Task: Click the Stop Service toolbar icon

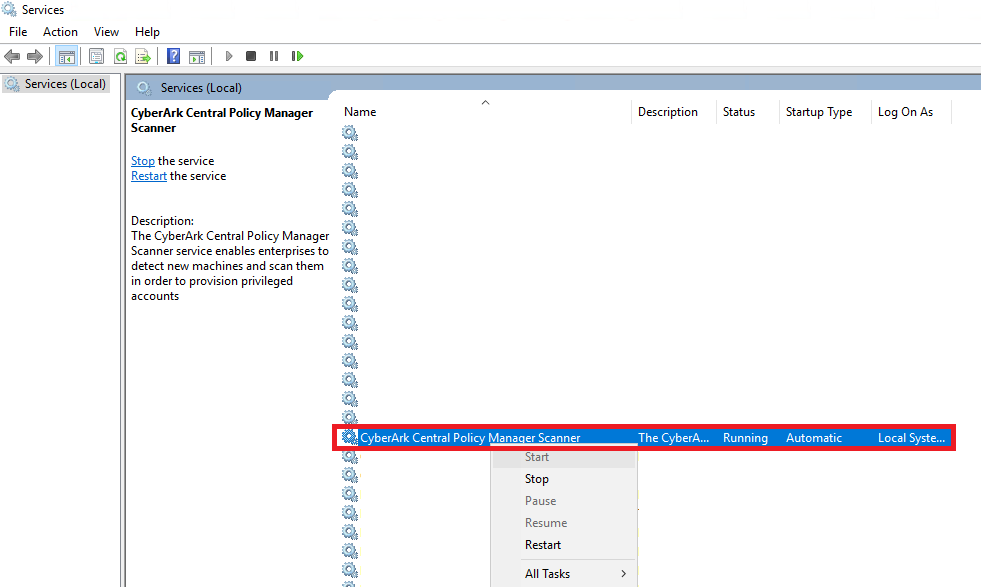Action: (251, 55)
